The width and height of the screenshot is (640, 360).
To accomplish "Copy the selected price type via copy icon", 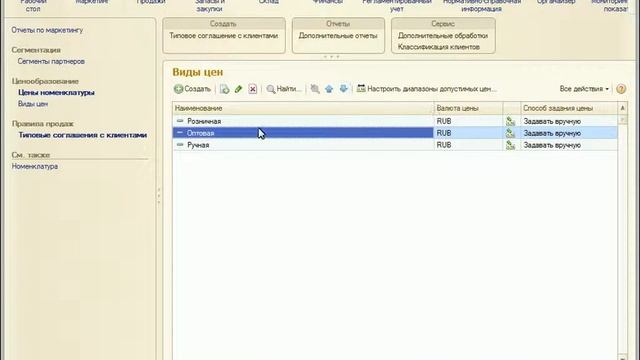I will (x=224, y=89).
